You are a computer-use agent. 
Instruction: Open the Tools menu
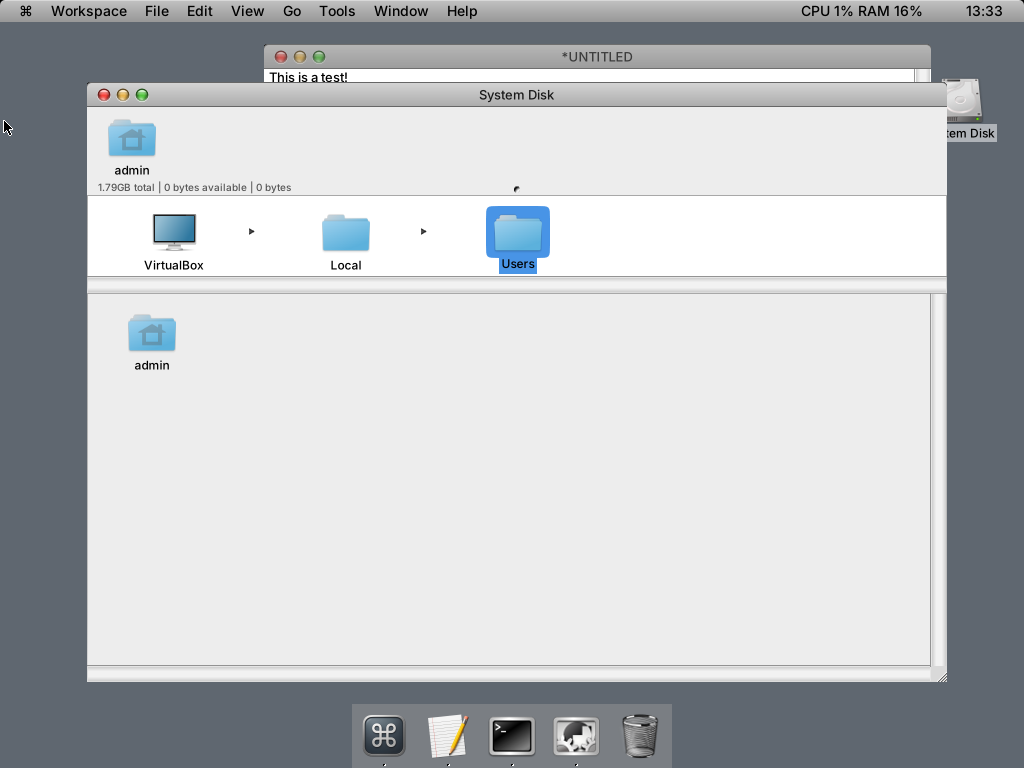coord(337,11)
